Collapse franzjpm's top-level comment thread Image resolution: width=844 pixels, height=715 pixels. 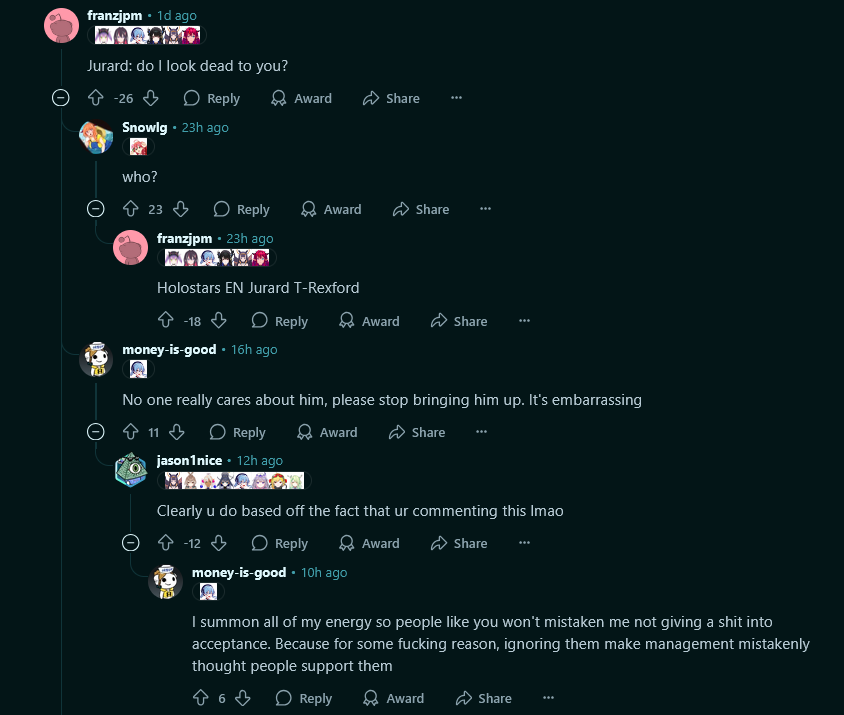61,98
